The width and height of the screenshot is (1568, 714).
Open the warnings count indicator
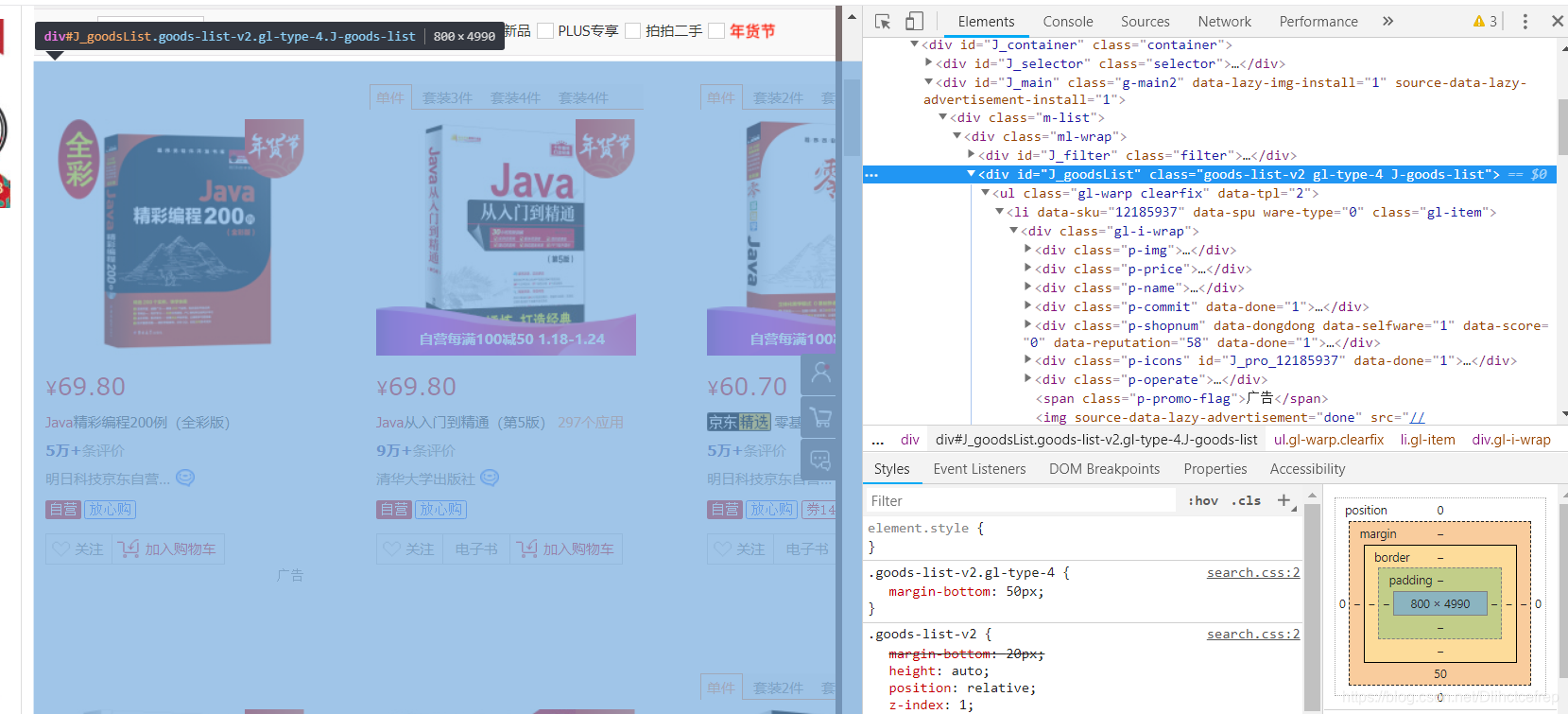click(x=1485, y=21)
